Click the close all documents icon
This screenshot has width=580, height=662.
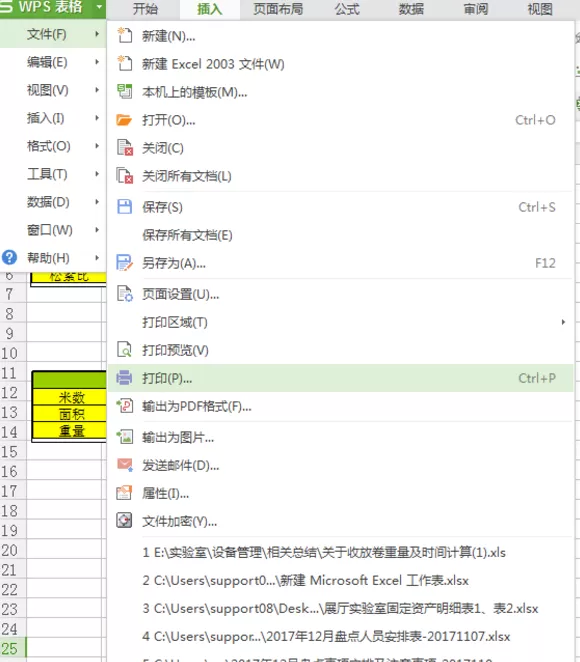pyautogui.click(x=125, y=176)
